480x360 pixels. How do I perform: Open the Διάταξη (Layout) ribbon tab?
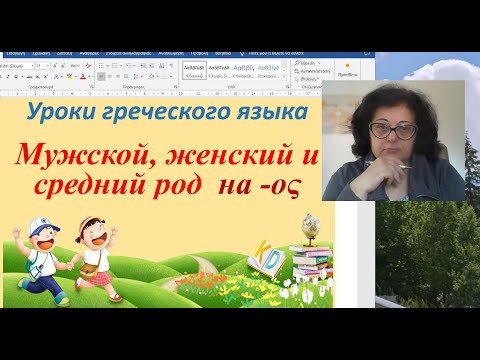[65, 53]
